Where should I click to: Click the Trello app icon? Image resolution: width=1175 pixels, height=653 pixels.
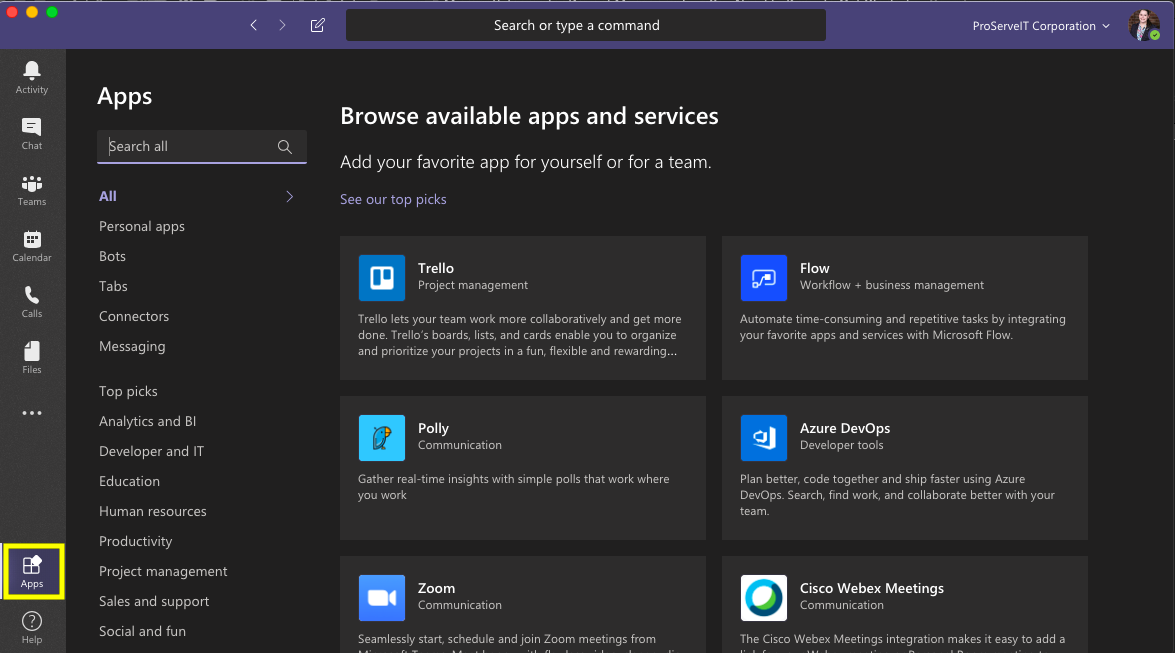pyautogui.click(x=381, y=278)
